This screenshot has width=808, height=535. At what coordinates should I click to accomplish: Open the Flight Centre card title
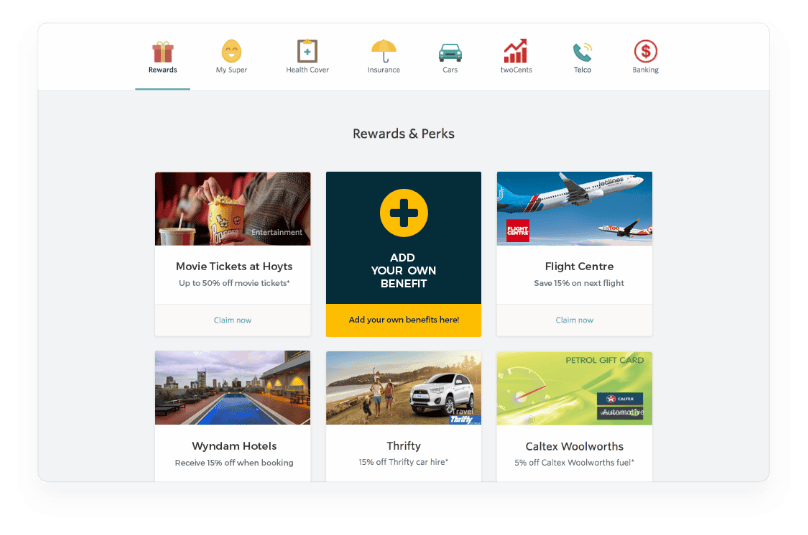(579, 266)
